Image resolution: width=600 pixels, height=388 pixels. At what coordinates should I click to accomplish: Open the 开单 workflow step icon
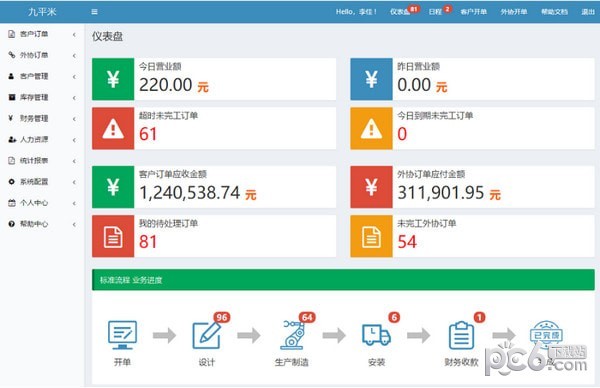pos(122,335)
